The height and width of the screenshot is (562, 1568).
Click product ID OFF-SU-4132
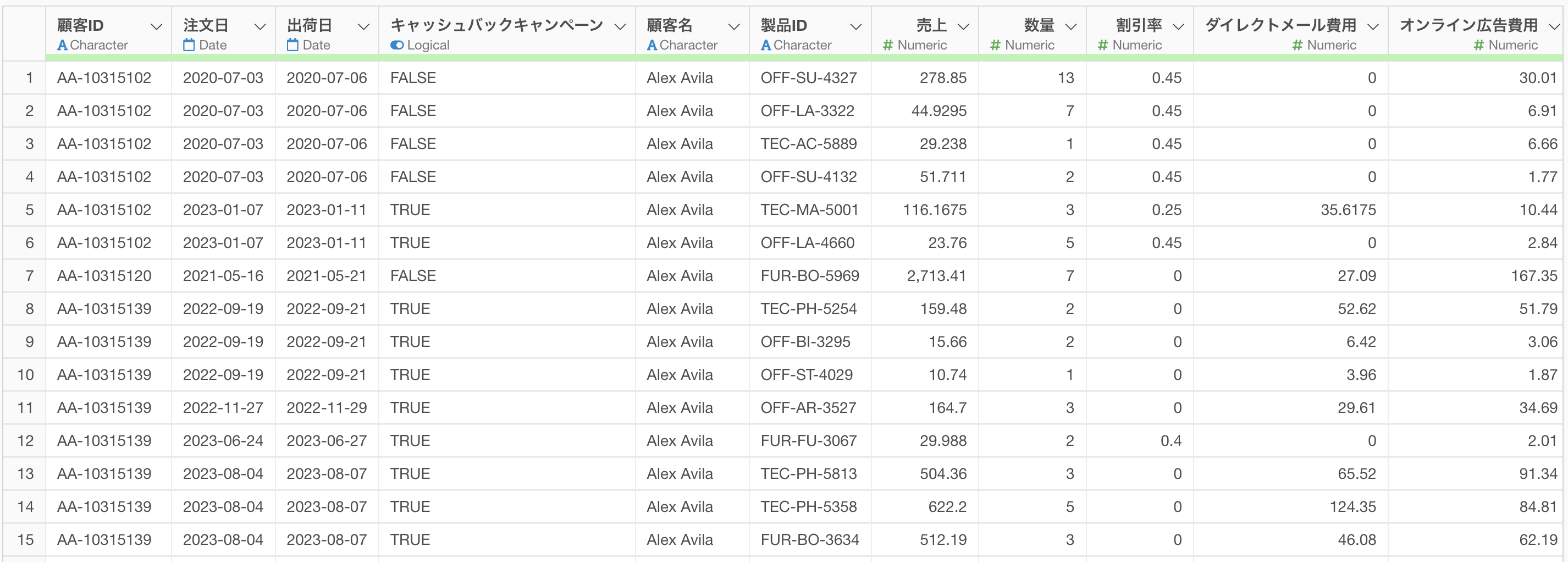point(808,177)
